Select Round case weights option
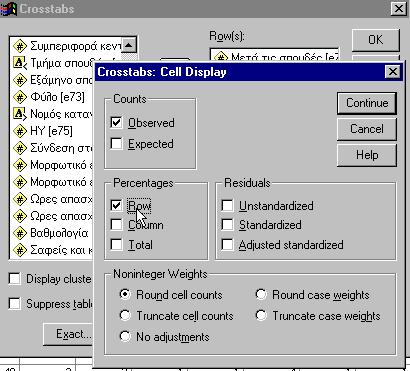The width and height of the screenshot is (410, 371). pyautogui.click(x=261, y=295)
